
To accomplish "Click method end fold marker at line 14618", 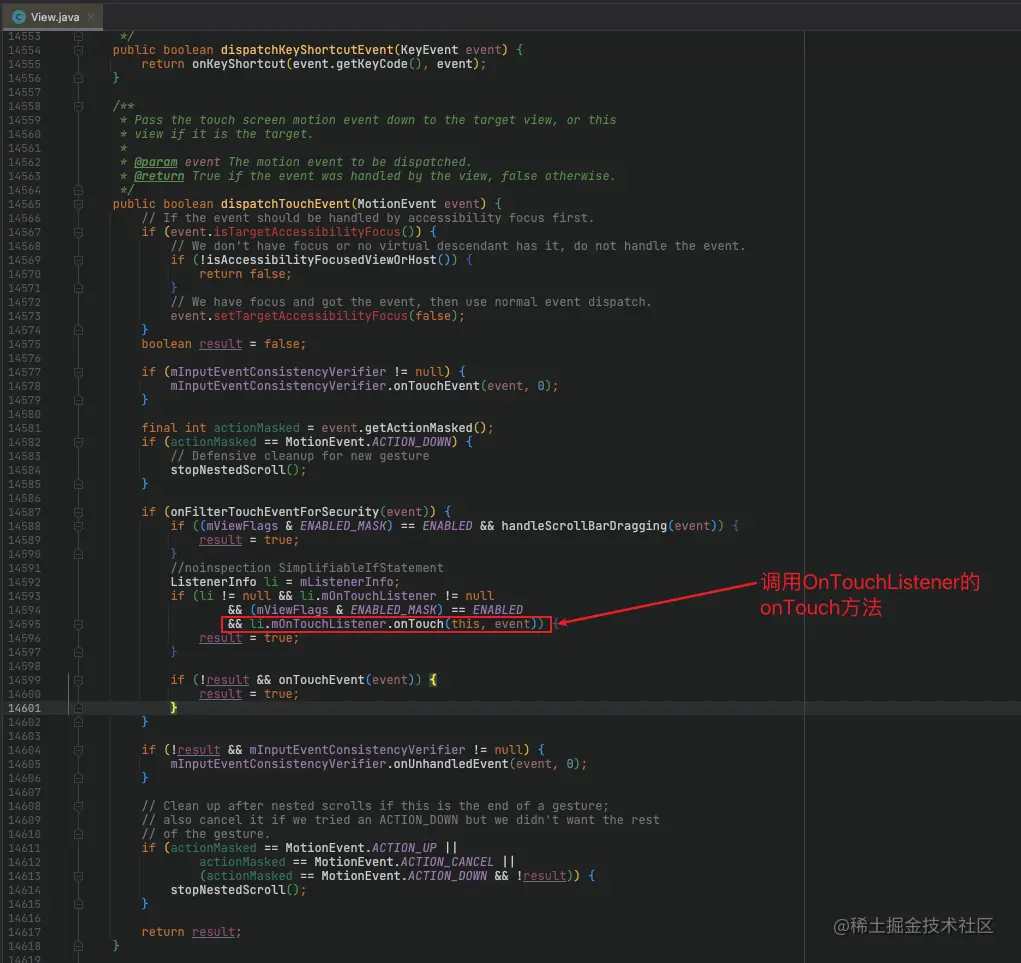I will click(x=78, y=946).
